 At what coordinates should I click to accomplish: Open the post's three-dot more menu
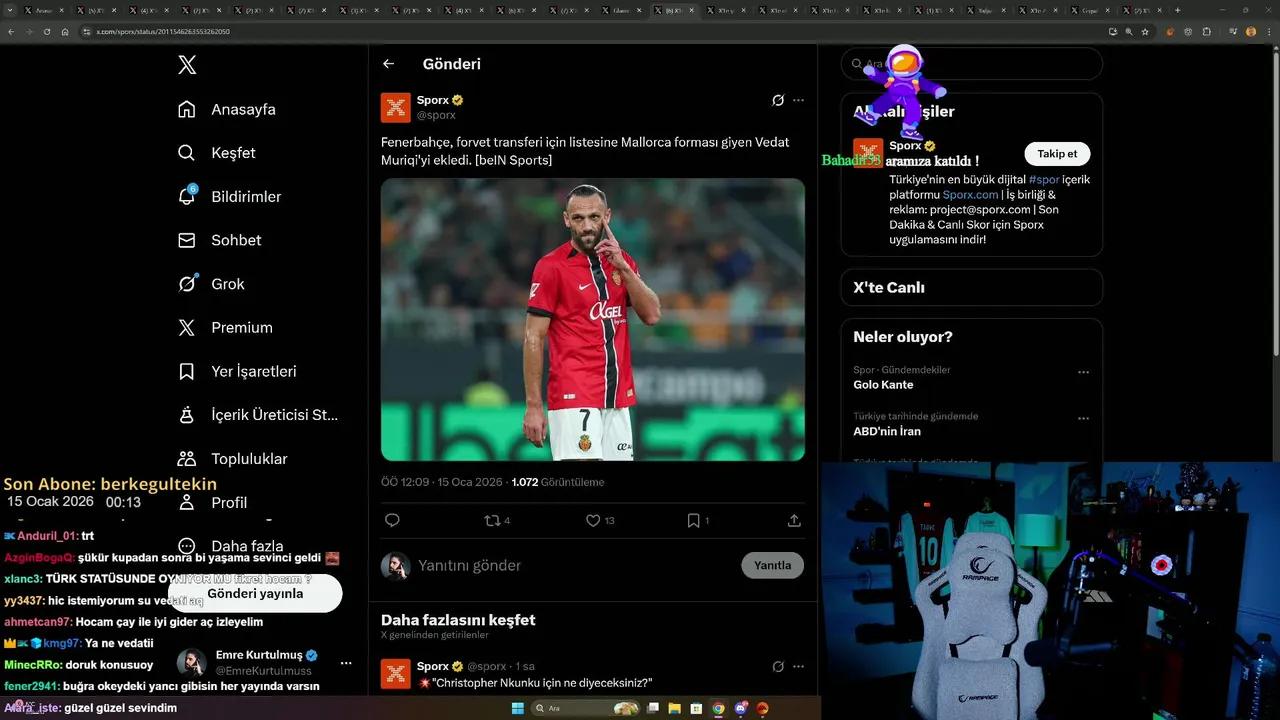(x=798, y=100)
